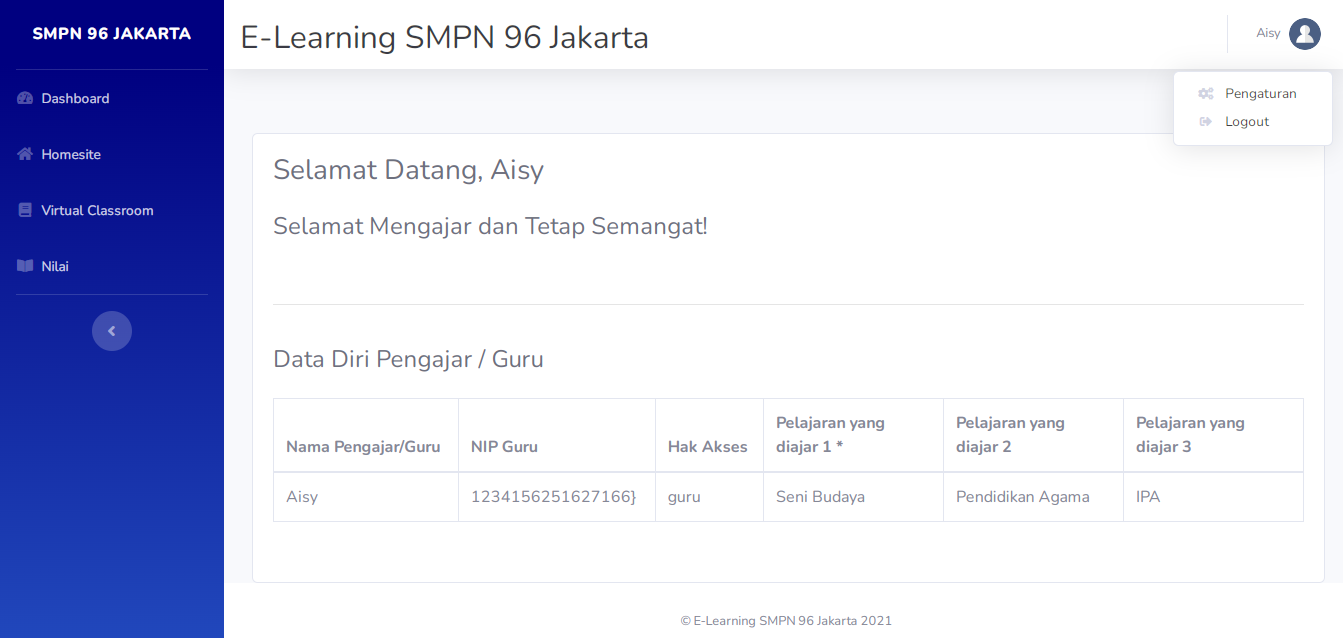This screenshot has width=1343, height=638.
Task: Choose the Pengaturan text in user menu
Action: (1260, 94)
